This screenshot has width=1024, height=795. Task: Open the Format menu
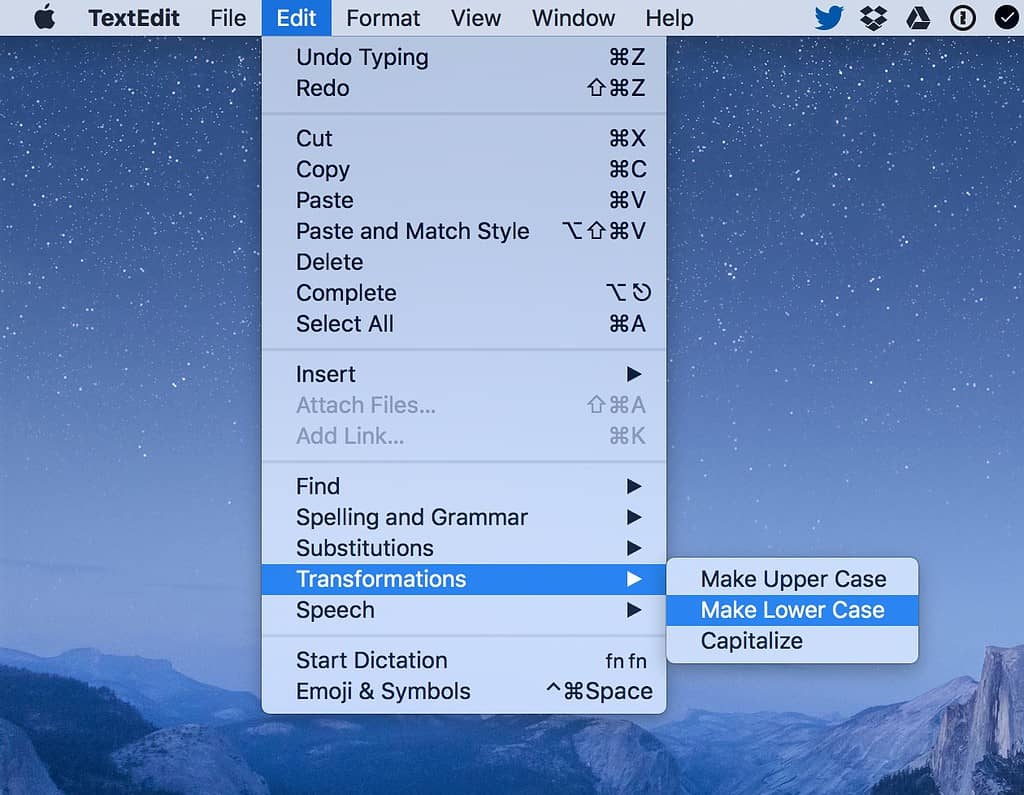coord(382,17)
